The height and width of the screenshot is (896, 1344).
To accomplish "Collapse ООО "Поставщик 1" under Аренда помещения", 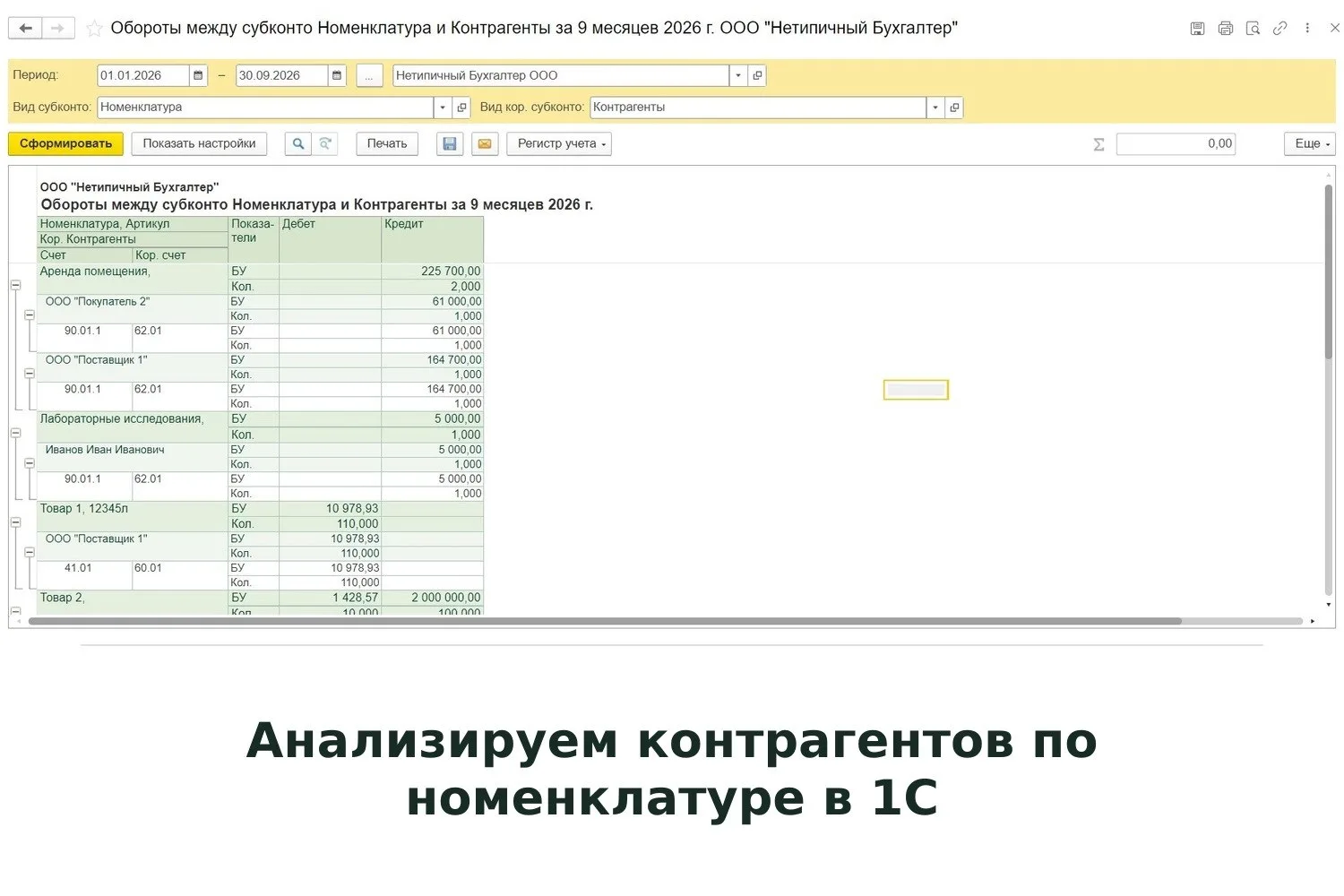I will 30,374.
